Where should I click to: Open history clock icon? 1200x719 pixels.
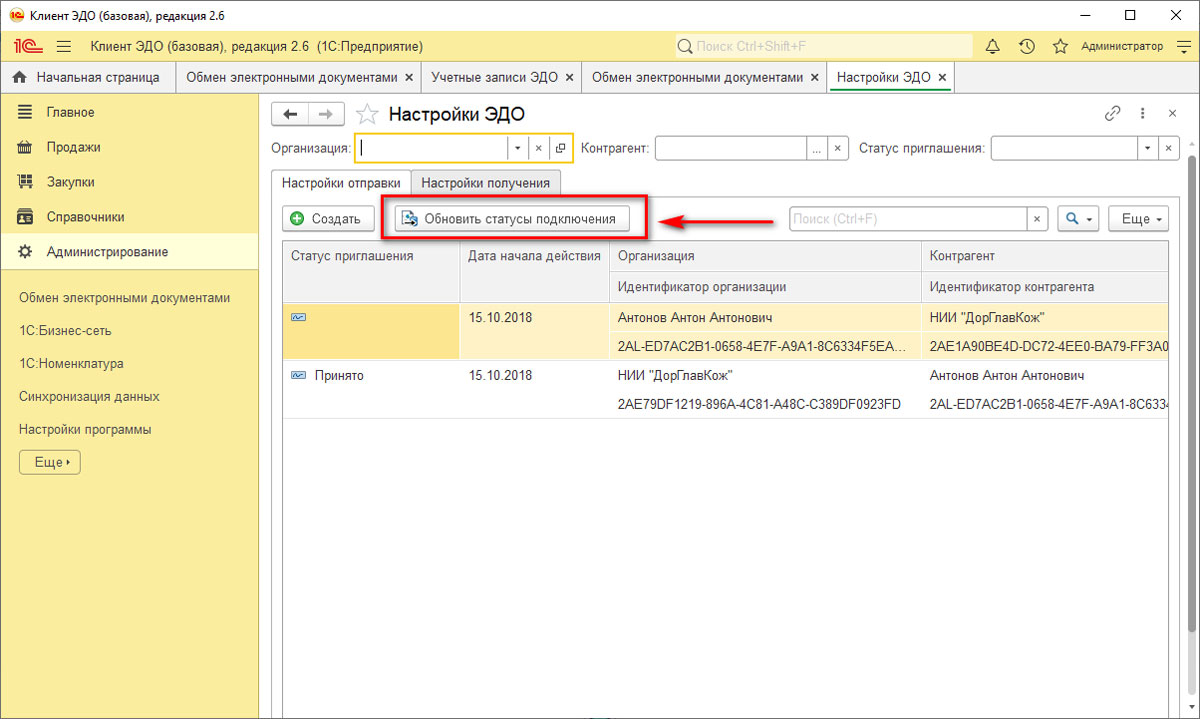click(1027, 46)
